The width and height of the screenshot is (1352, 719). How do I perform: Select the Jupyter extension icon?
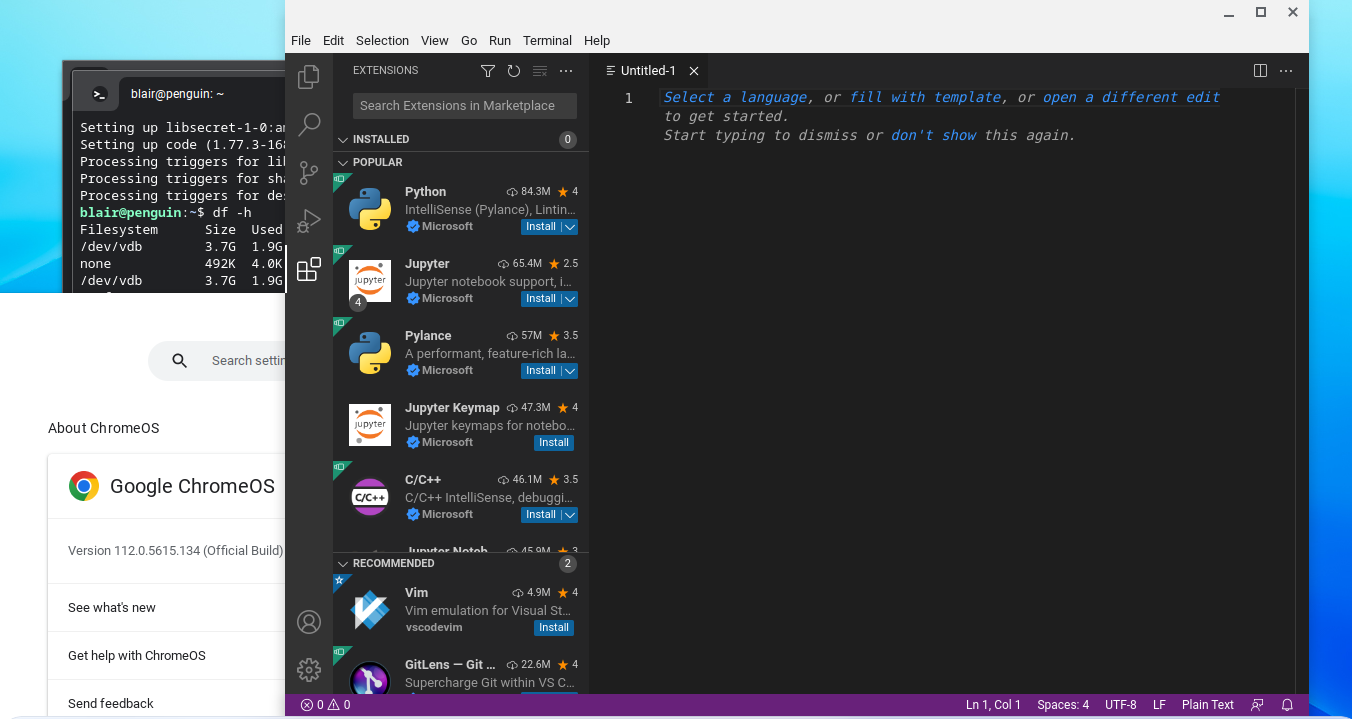coord(370,281)
